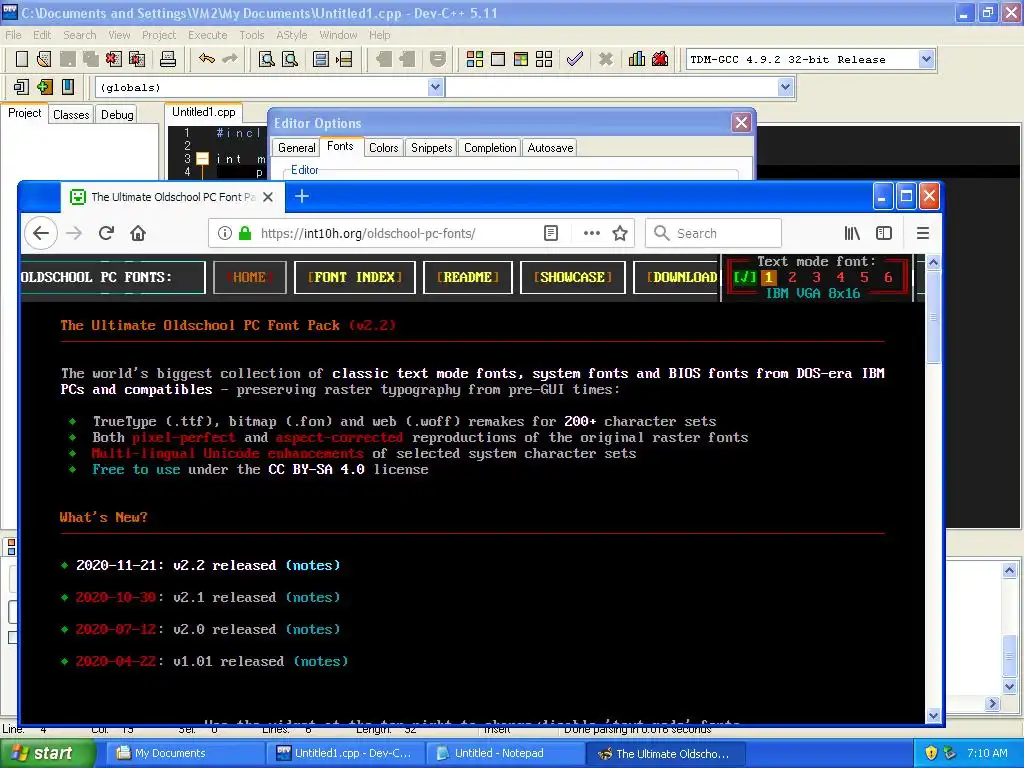Screen dimensions: 1024x768
Task: Open the Tools menu in Dev-C++
Action: click(251, 35)
